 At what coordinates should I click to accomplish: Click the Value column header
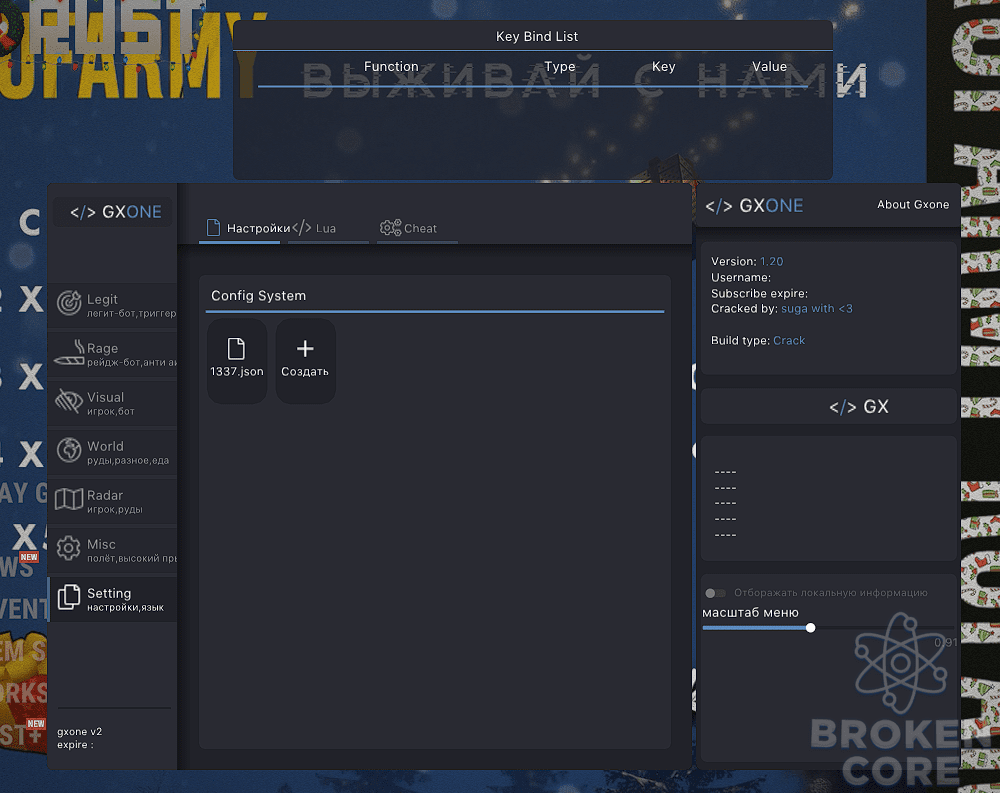pos(769,66)
